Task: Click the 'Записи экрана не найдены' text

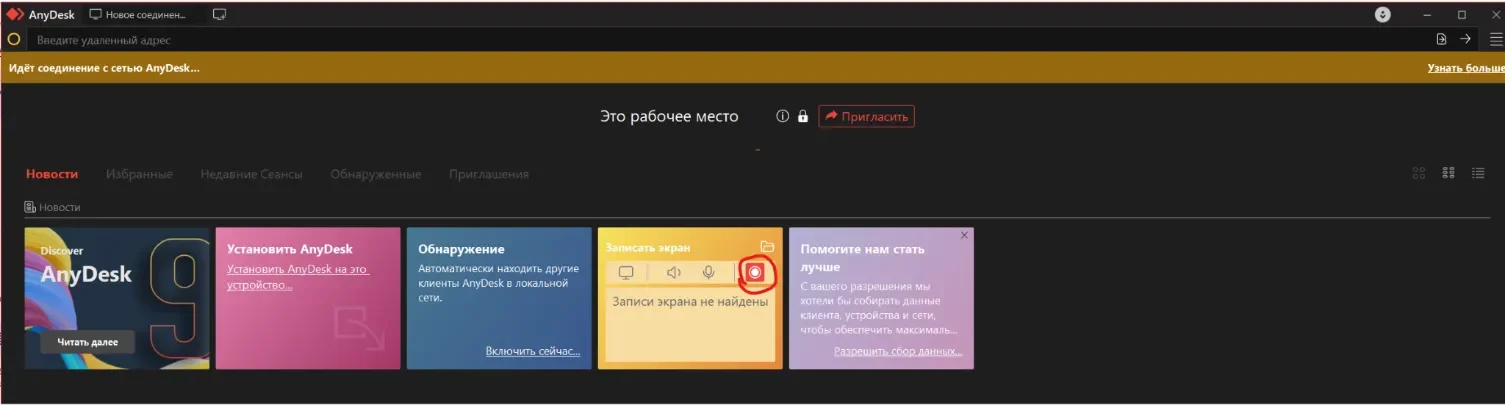Action: (x=690, y=301)
